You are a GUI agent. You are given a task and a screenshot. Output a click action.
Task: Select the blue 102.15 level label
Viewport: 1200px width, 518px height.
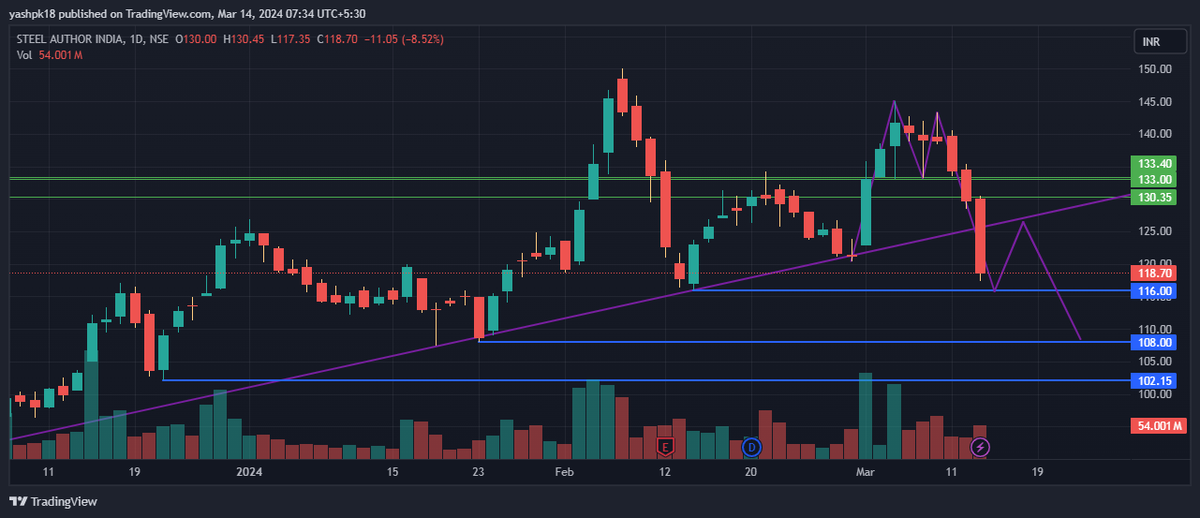point(1152,381)
